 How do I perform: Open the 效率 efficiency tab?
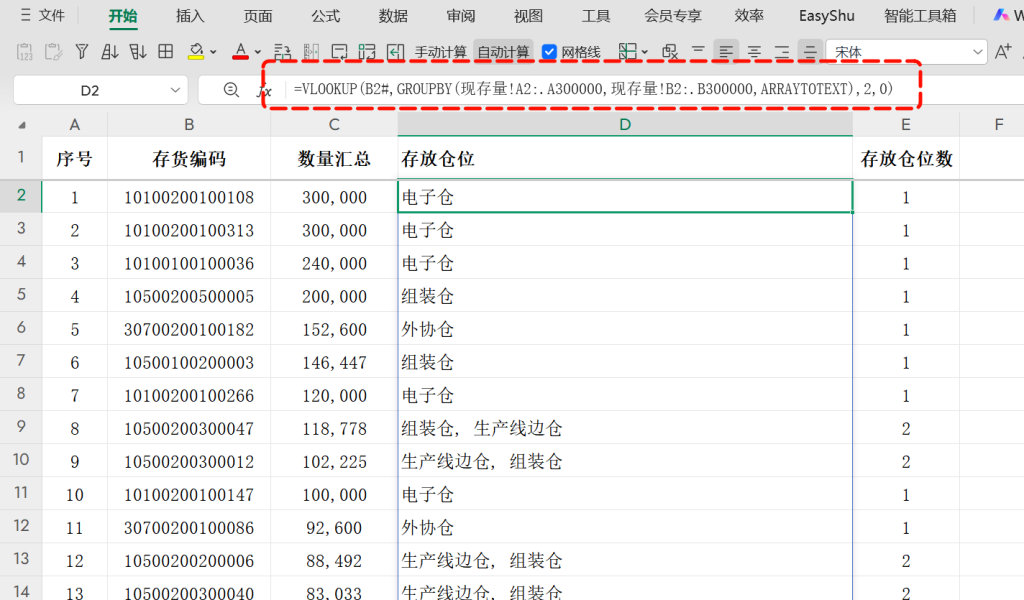[749, 16]
